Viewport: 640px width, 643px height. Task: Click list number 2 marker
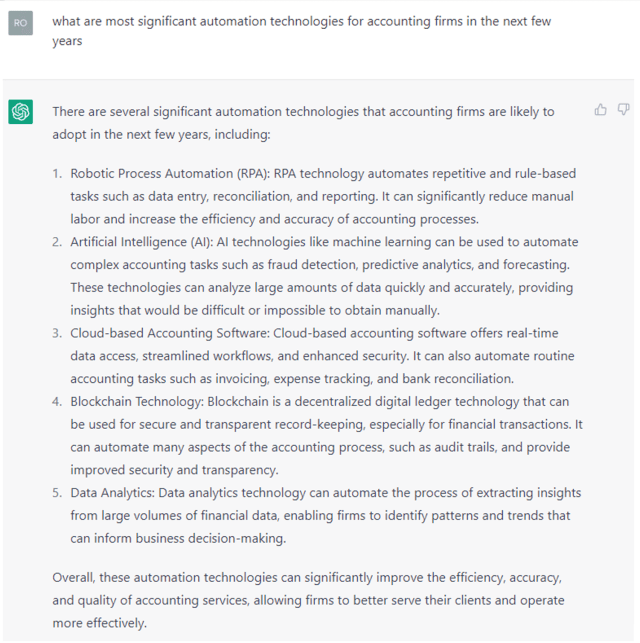click(x=57, y=242)
